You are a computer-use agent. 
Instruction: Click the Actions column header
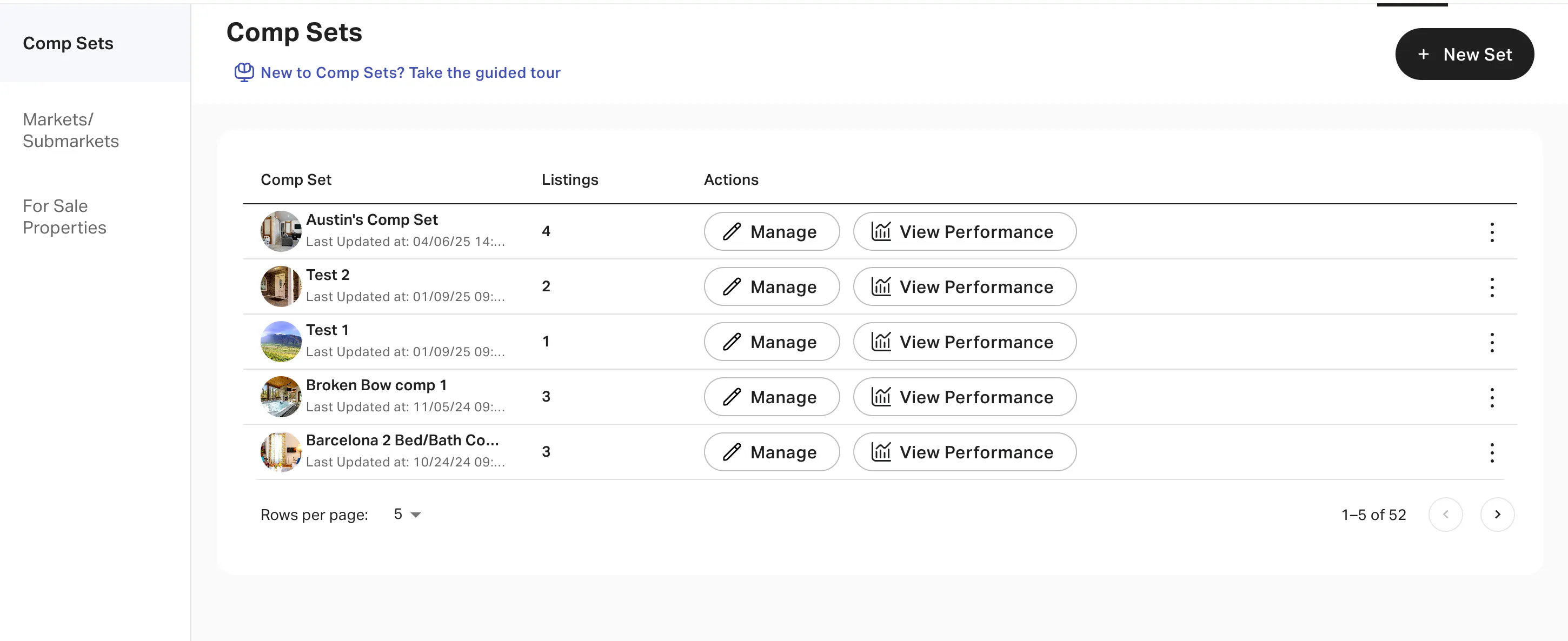tap(731, 179)
